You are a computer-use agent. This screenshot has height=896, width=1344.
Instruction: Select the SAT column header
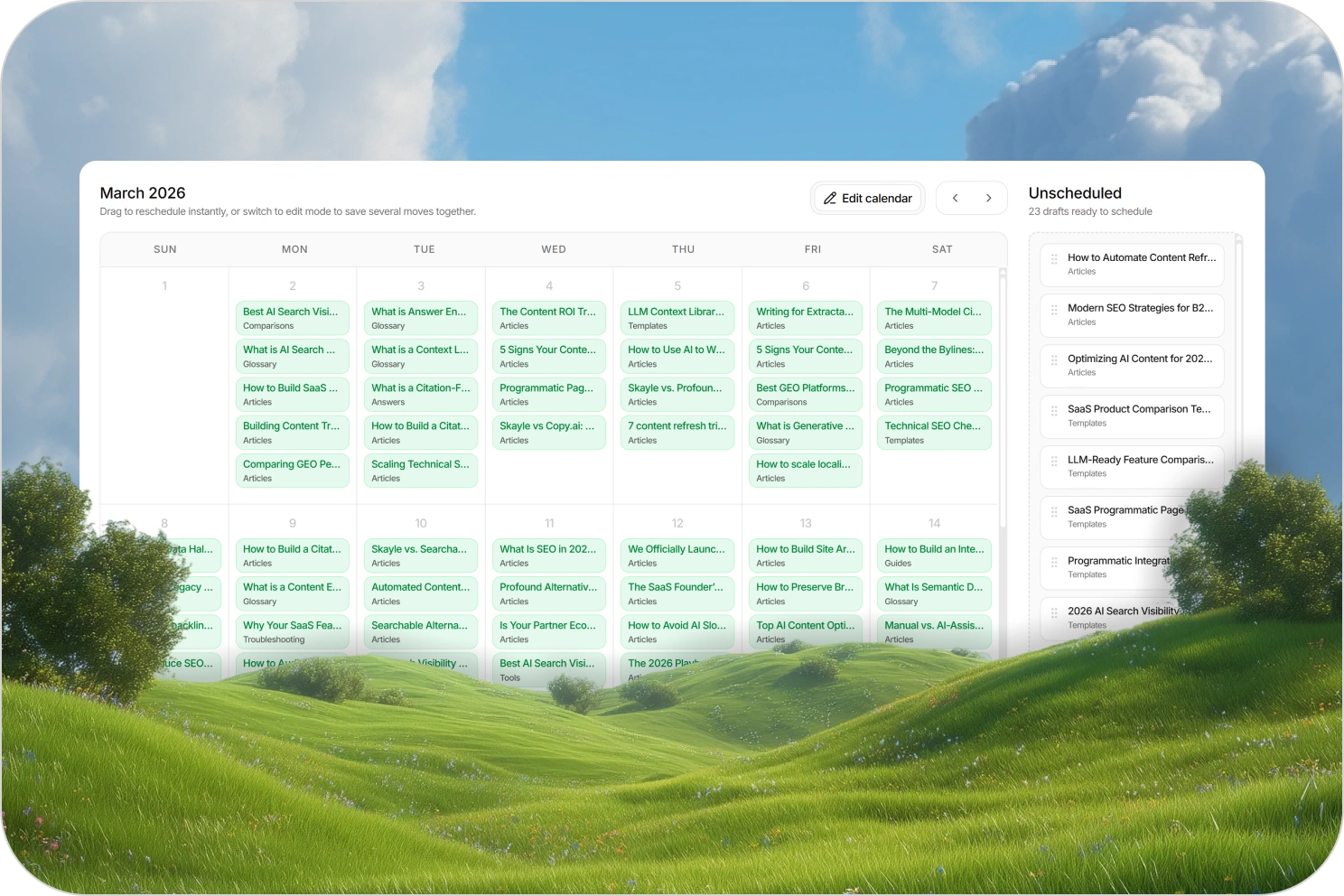pos(941,248)
